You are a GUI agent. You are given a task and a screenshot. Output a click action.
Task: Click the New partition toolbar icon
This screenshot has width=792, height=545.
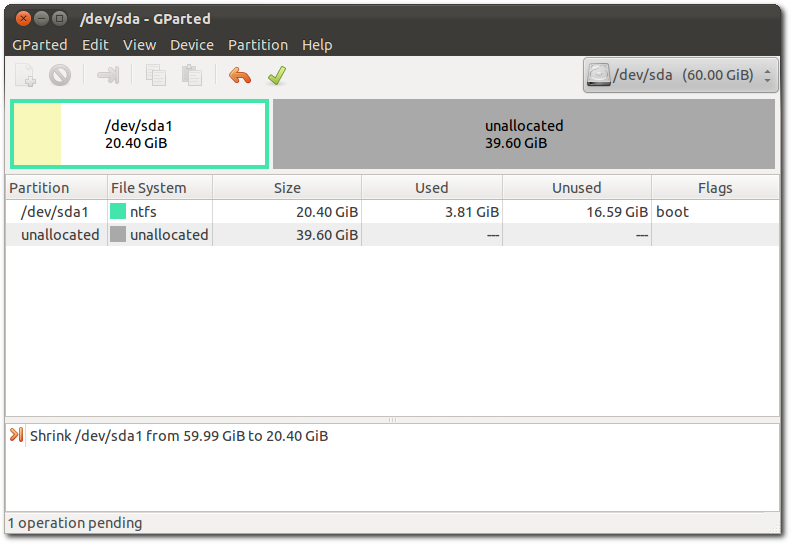point(25,75)
